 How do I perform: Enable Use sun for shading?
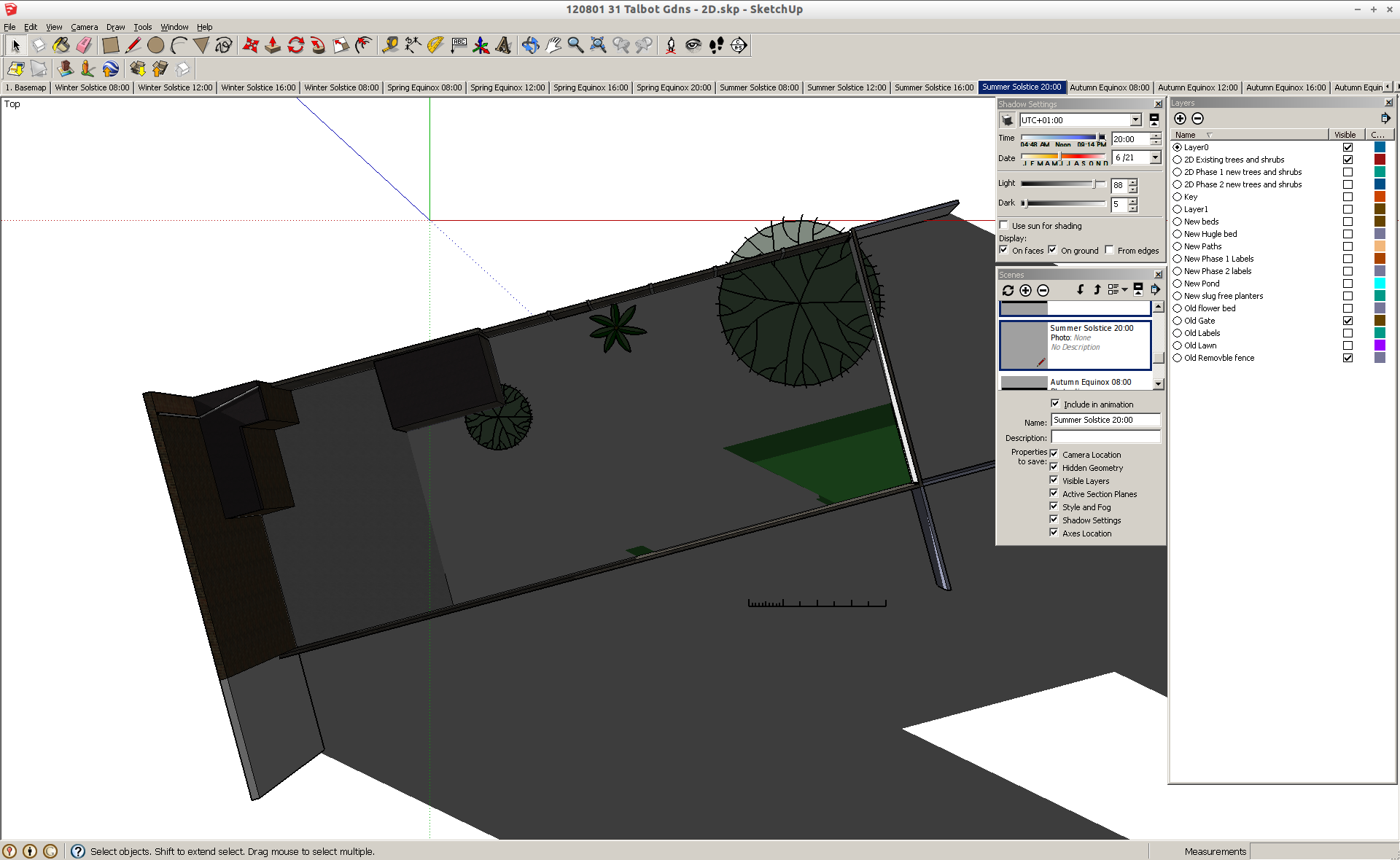click(1004, 225)
